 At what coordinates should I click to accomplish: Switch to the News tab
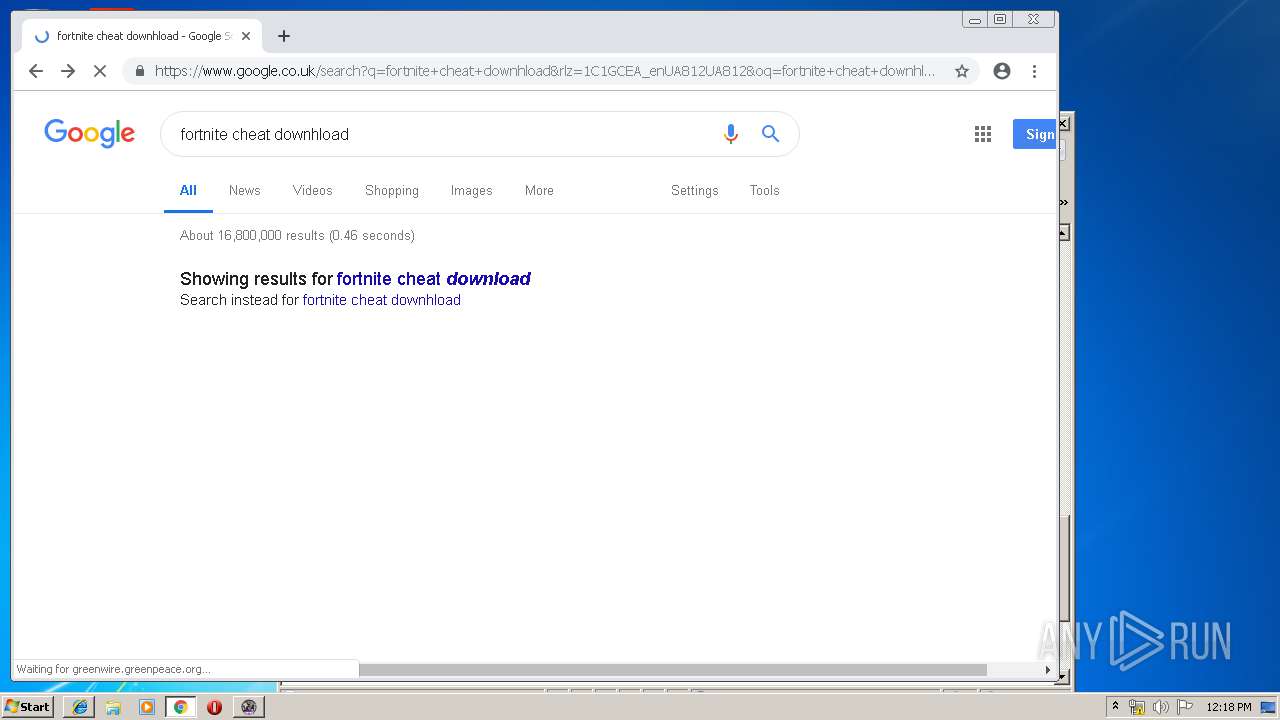click(244, 190)
